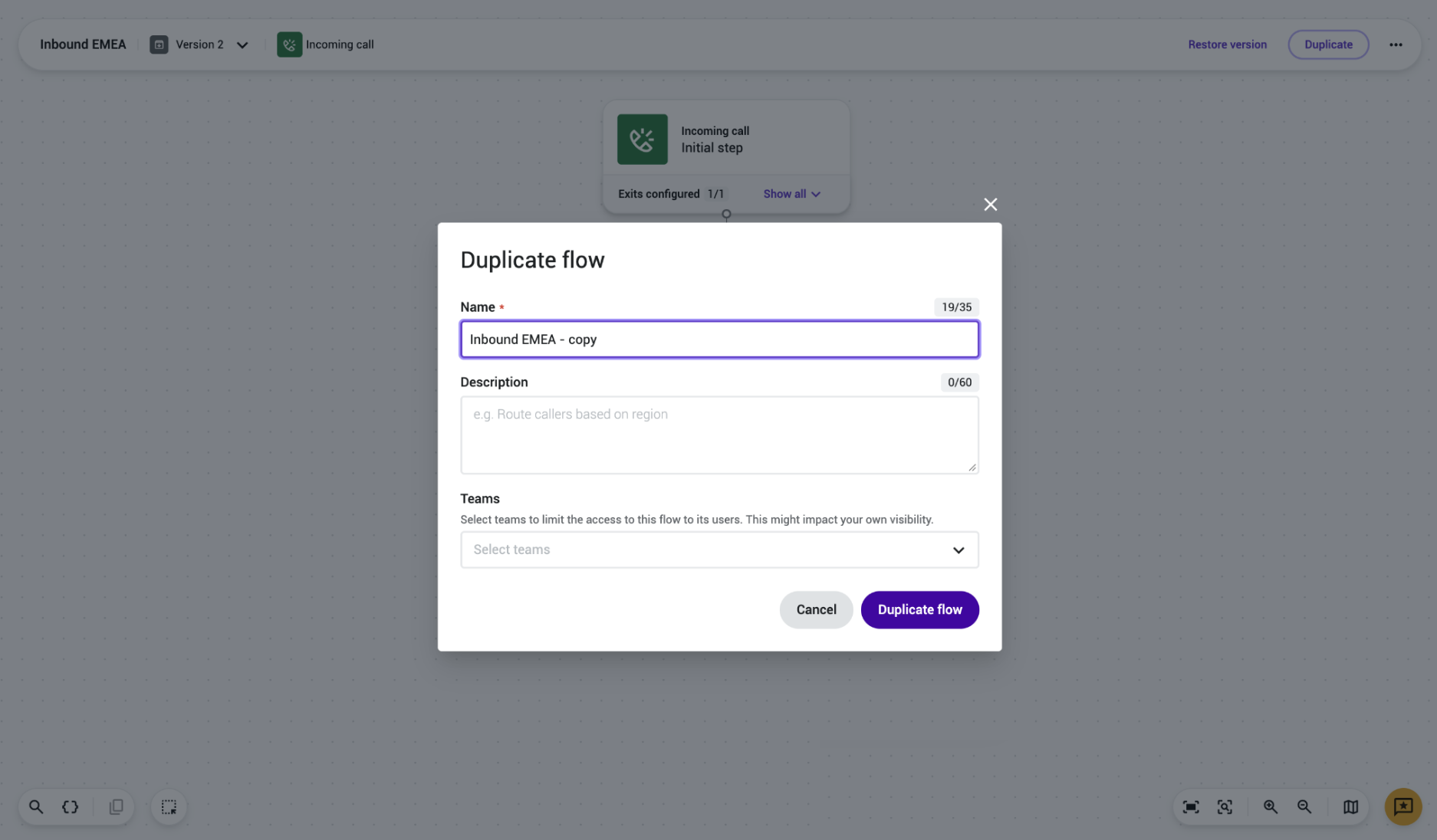1437x840 pixels.
Task: Zoom in with the plus magnifier icon
Action: click(x=1271, y=807)
